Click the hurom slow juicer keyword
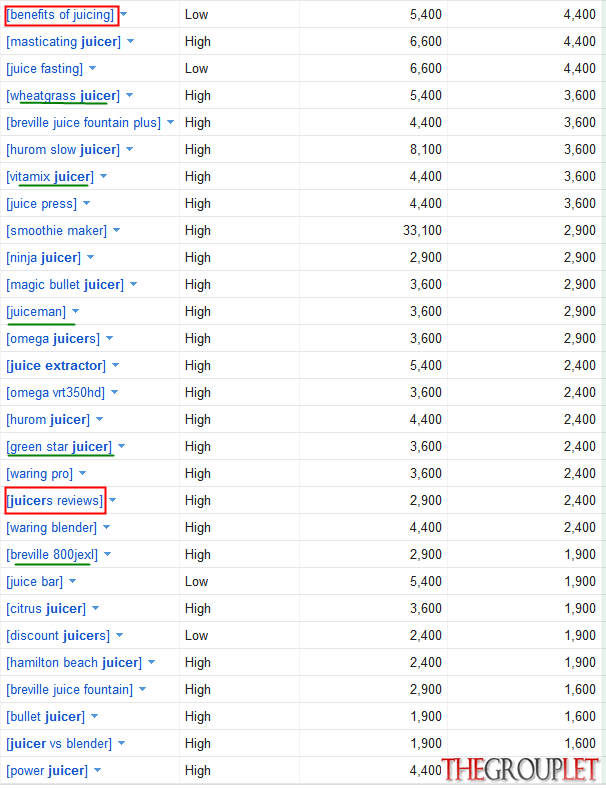606x788 pixels. pyautogui.click(x=63, y=150)
